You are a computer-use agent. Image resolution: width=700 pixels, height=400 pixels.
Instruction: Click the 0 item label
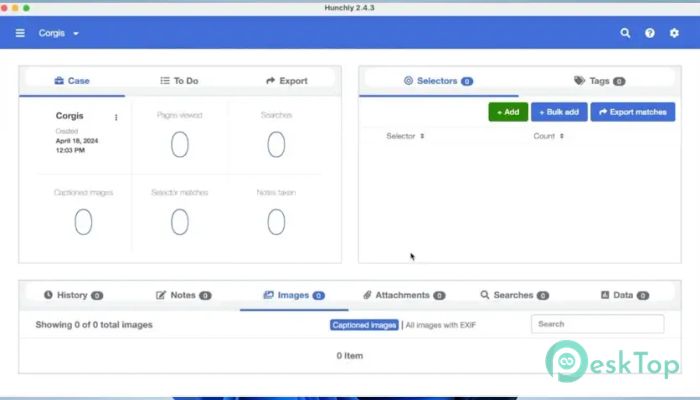point(350,356)
